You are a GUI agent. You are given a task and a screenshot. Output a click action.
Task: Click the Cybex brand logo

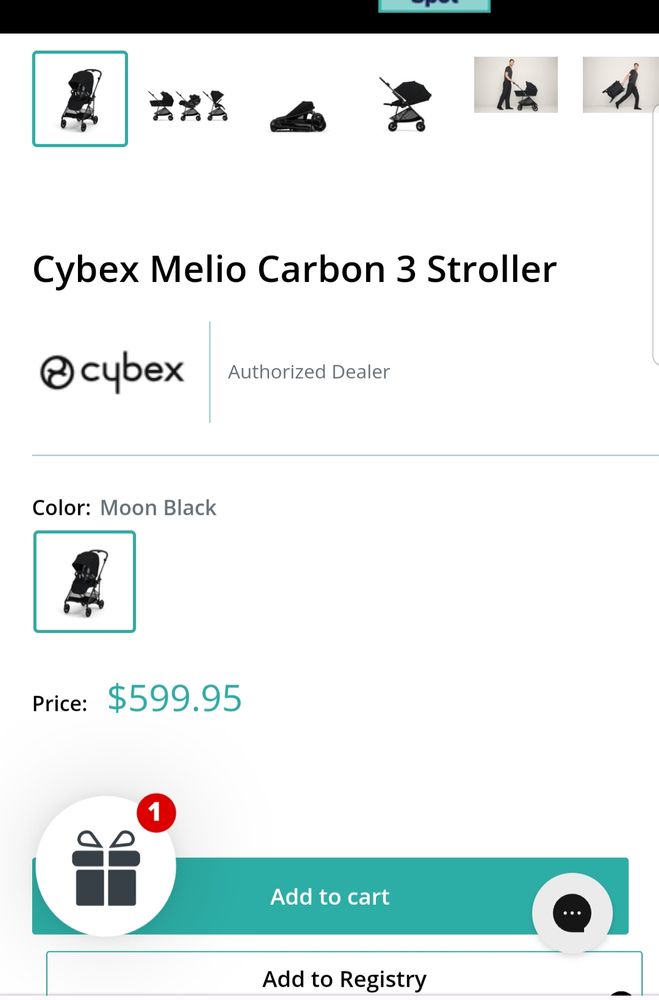pos(112,372)
